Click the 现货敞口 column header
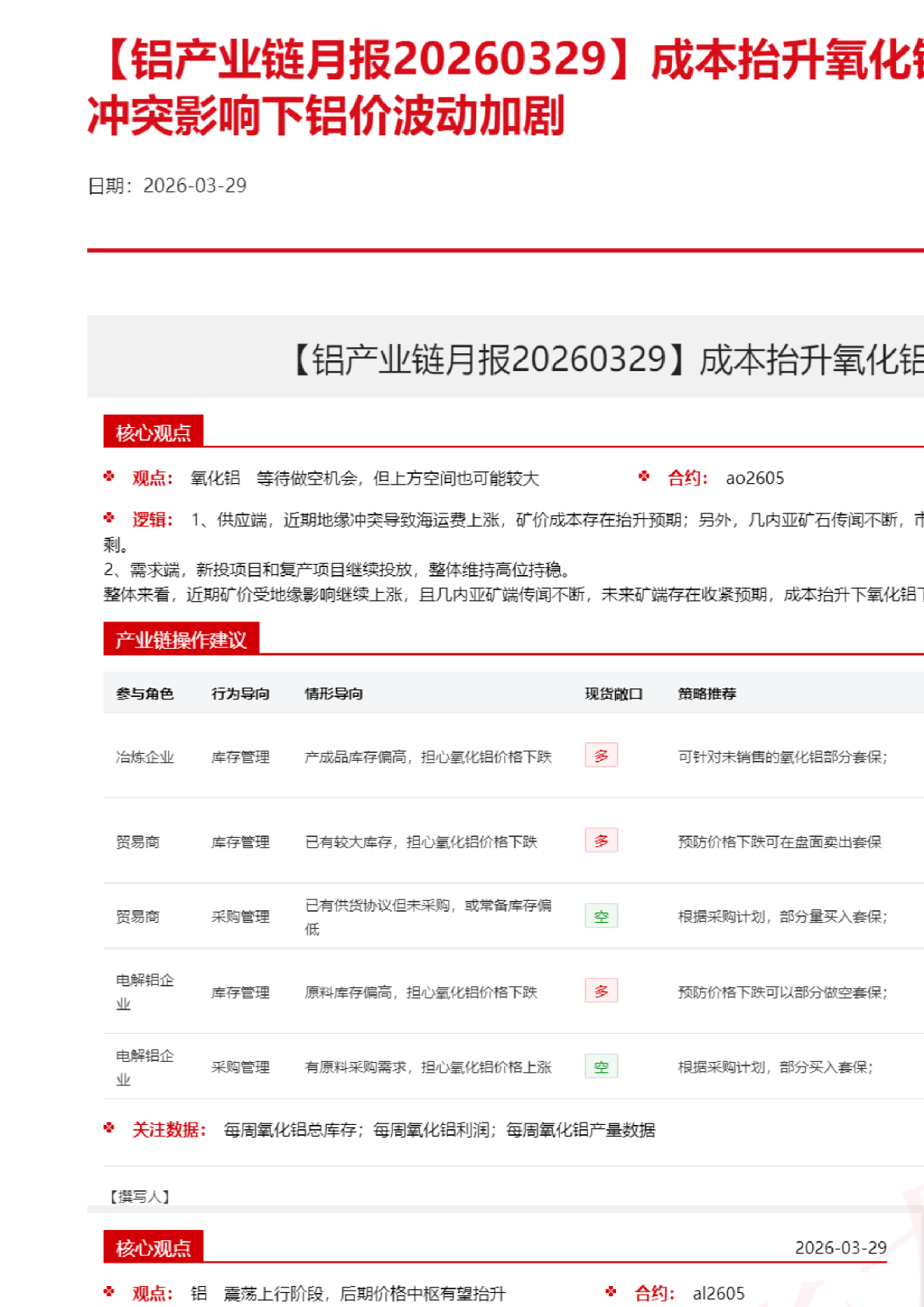 (x=614, y=693)
